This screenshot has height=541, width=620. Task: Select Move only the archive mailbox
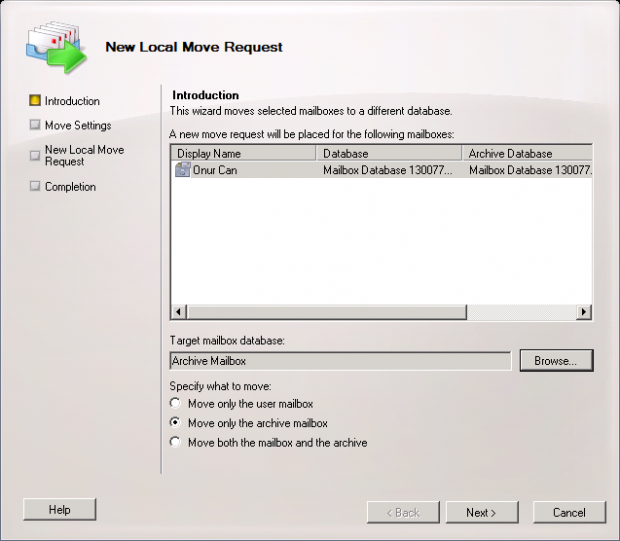[x=175, y=423]
